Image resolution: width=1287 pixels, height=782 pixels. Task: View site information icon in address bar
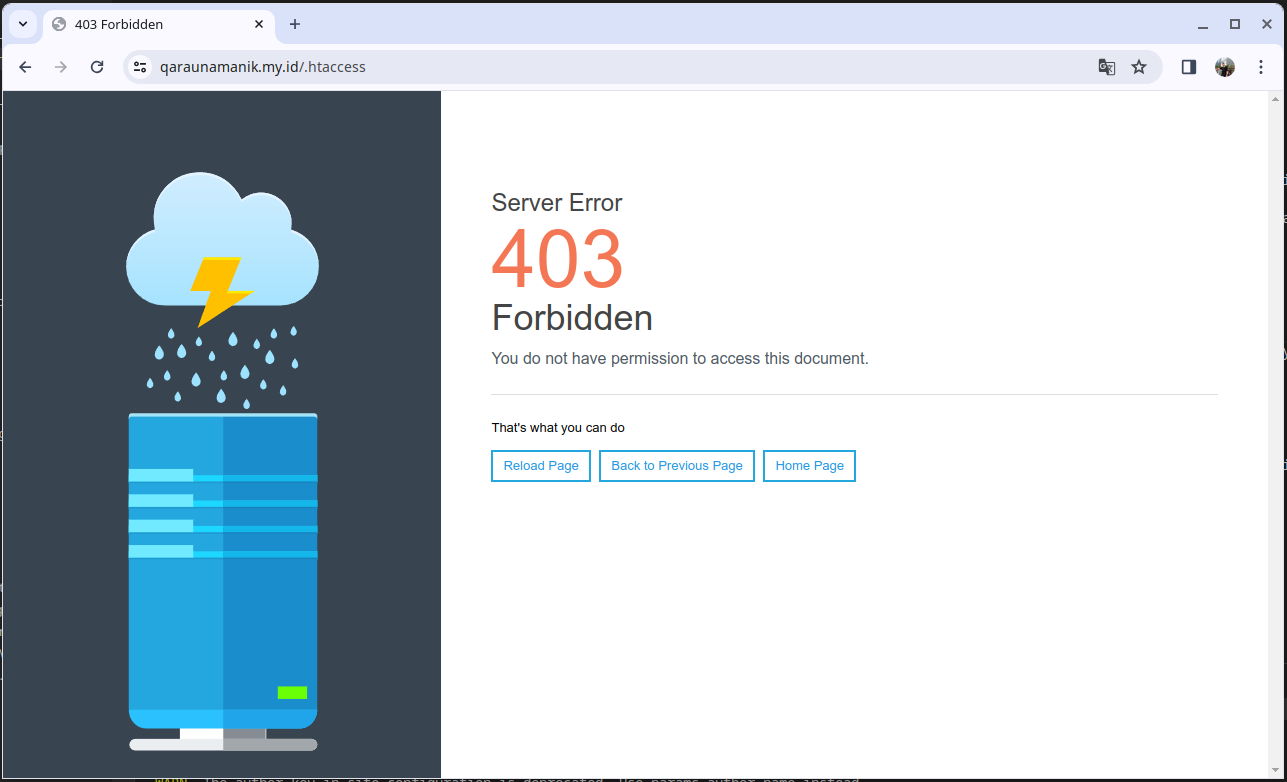139,67
